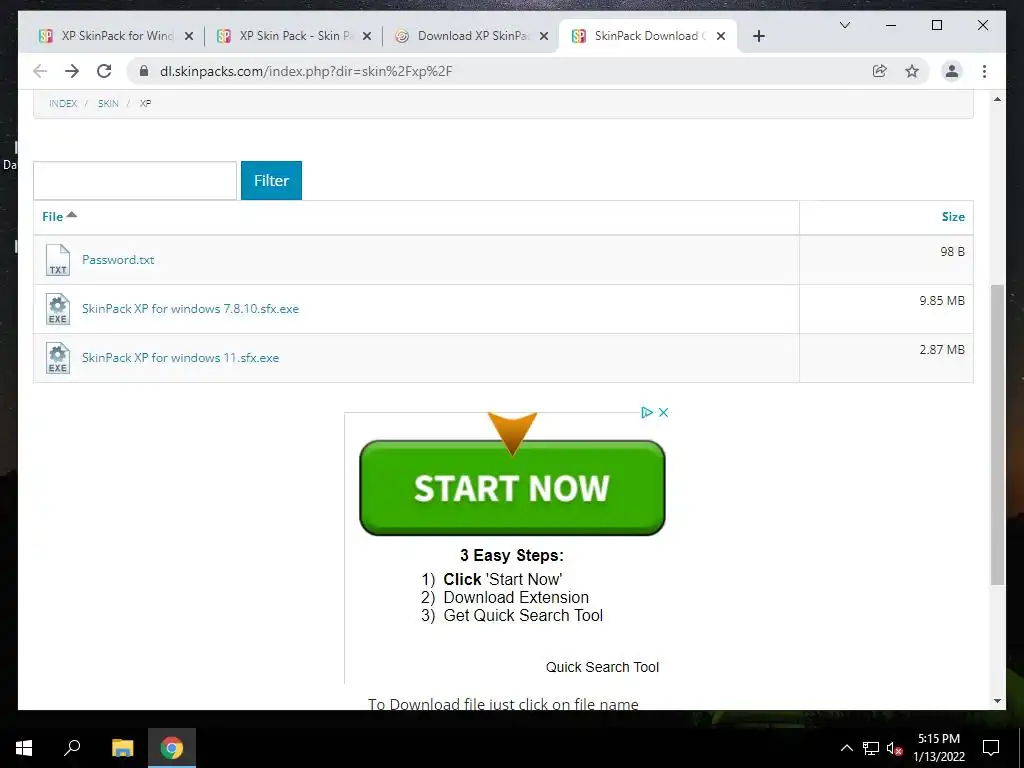Open network status tray icon

[x=871, y=748]
